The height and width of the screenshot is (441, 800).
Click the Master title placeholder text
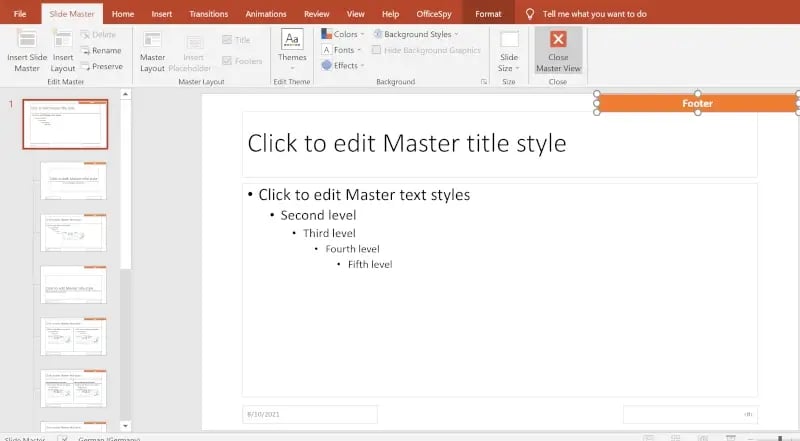407,143
